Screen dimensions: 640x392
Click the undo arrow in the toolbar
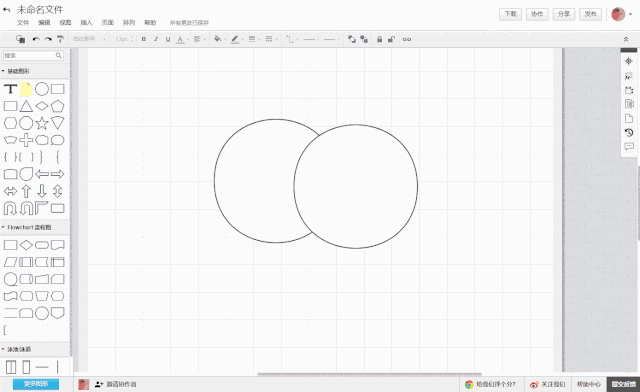(36, 39)
